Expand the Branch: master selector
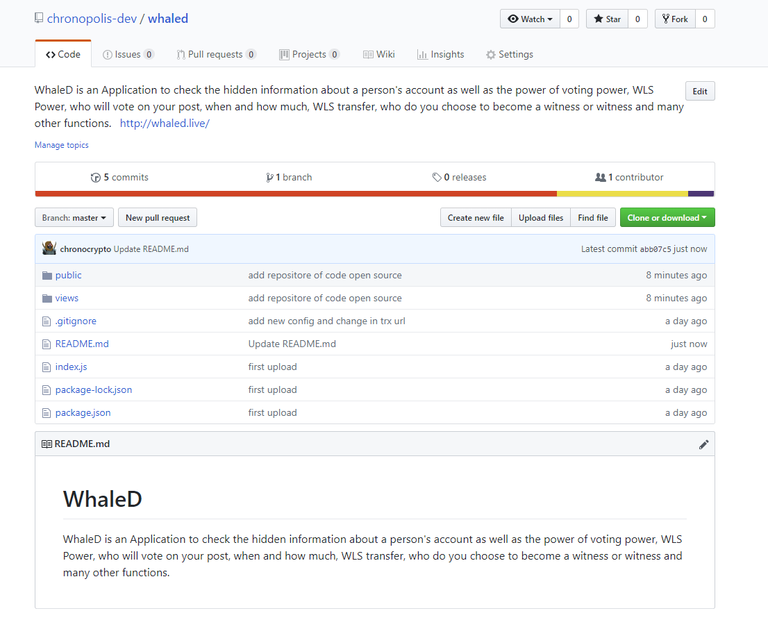The width and height of the screenshot is (768, 622). click(74, 217)
